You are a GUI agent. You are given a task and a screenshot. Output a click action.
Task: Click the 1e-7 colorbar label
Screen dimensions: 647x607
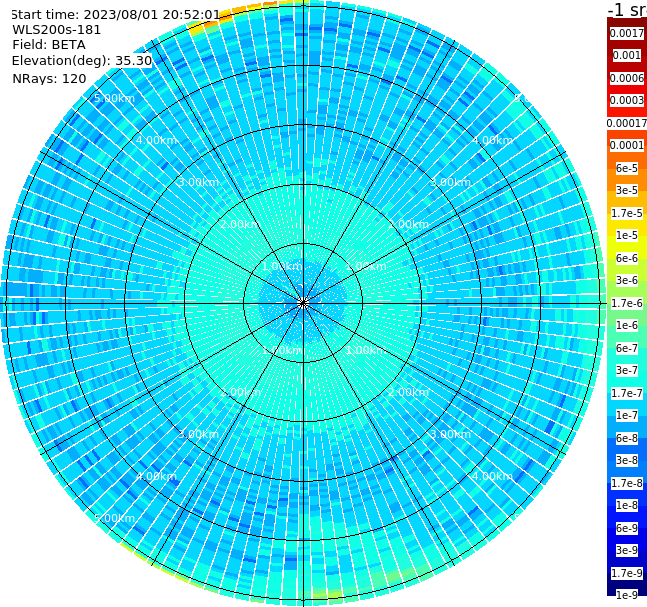(627, 415)
